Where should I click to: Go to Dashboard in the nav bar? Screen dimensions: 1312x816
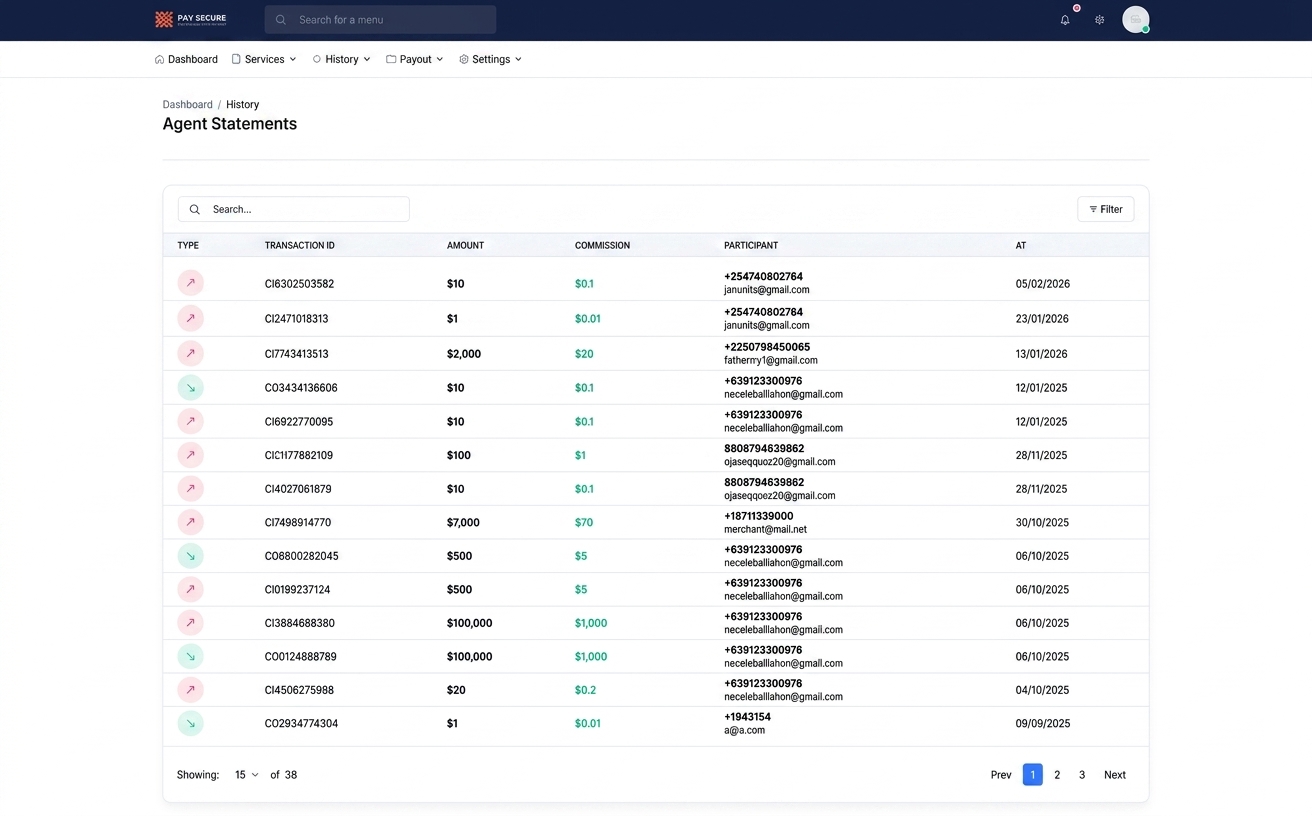(186, 59)
